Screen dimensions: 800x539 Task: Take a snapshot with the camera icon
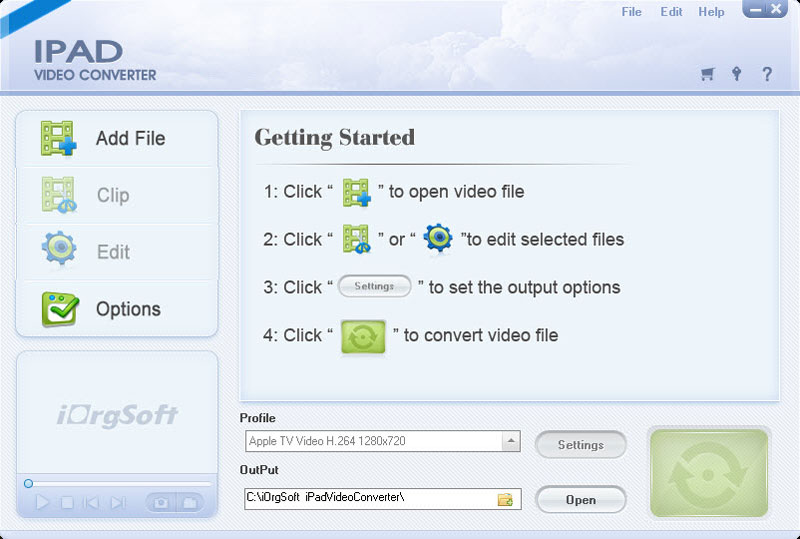(x=160, y=503)
